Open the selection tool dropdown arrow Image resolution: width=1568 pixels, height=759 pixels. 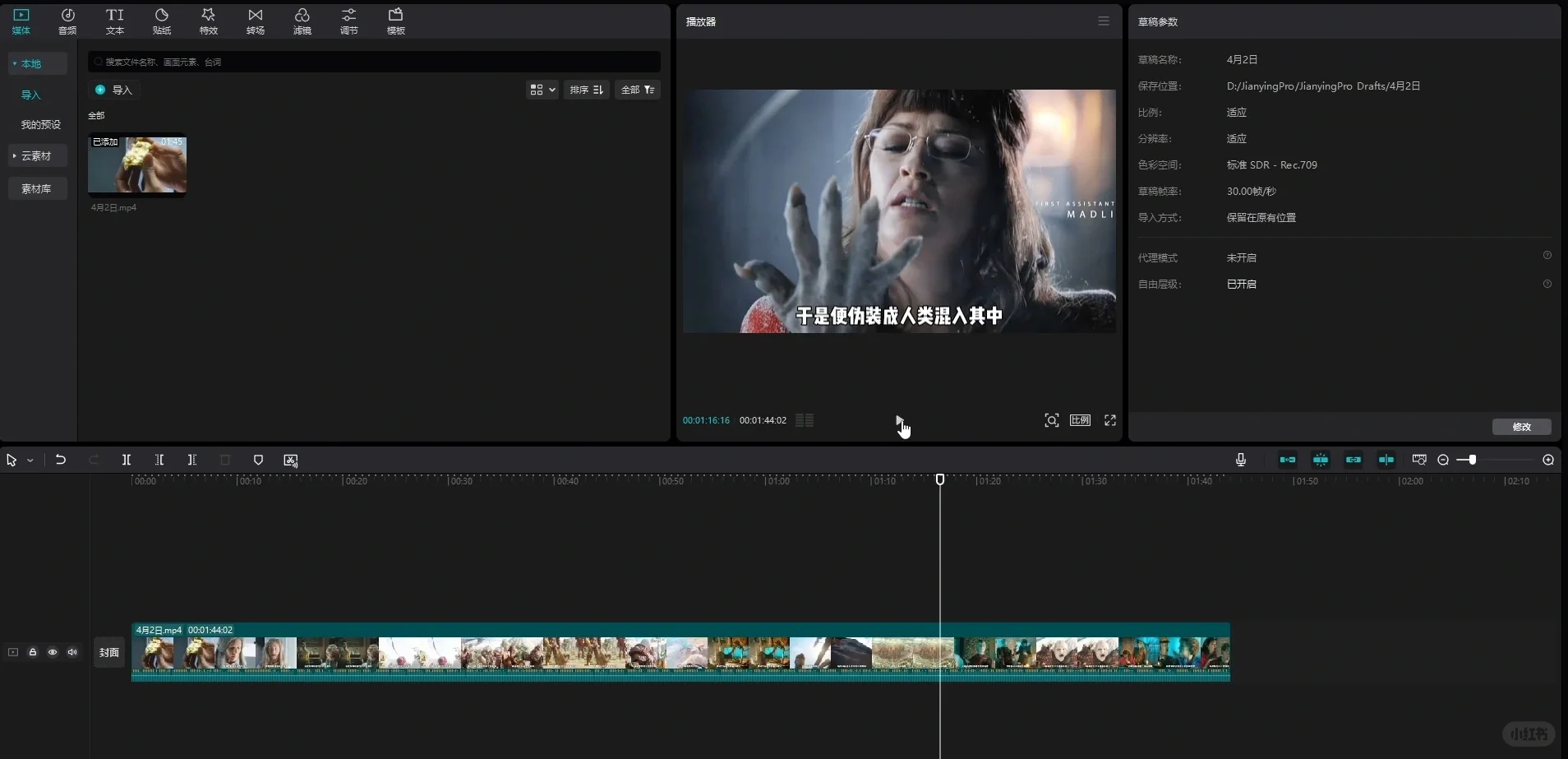point(30,460)
